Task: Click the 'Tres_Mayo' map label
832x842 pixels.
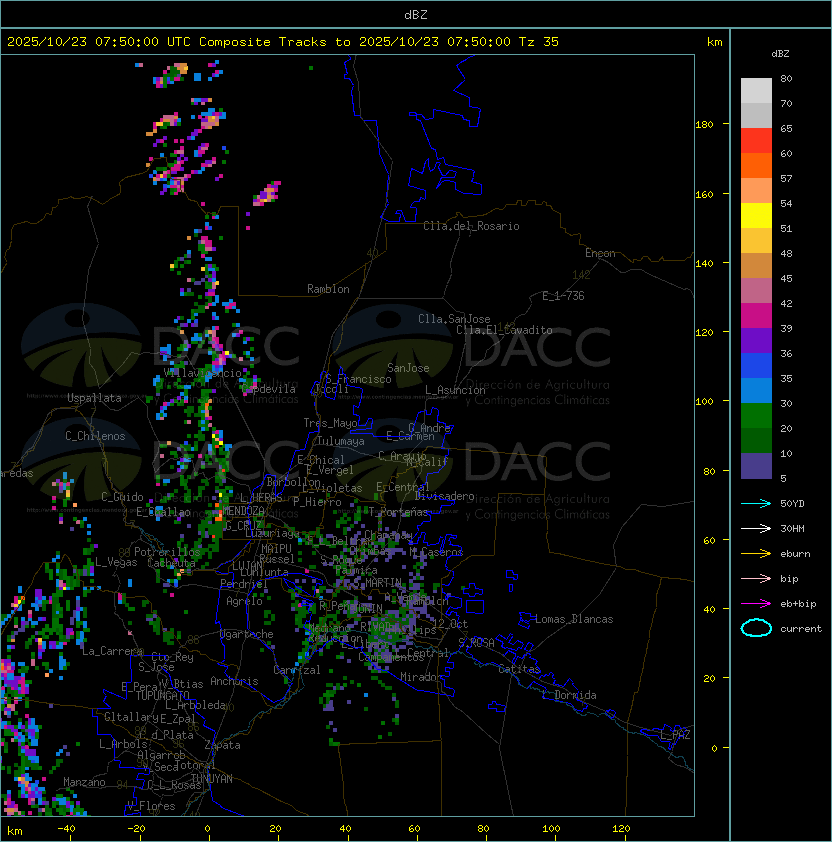Action: coord(330,423)
